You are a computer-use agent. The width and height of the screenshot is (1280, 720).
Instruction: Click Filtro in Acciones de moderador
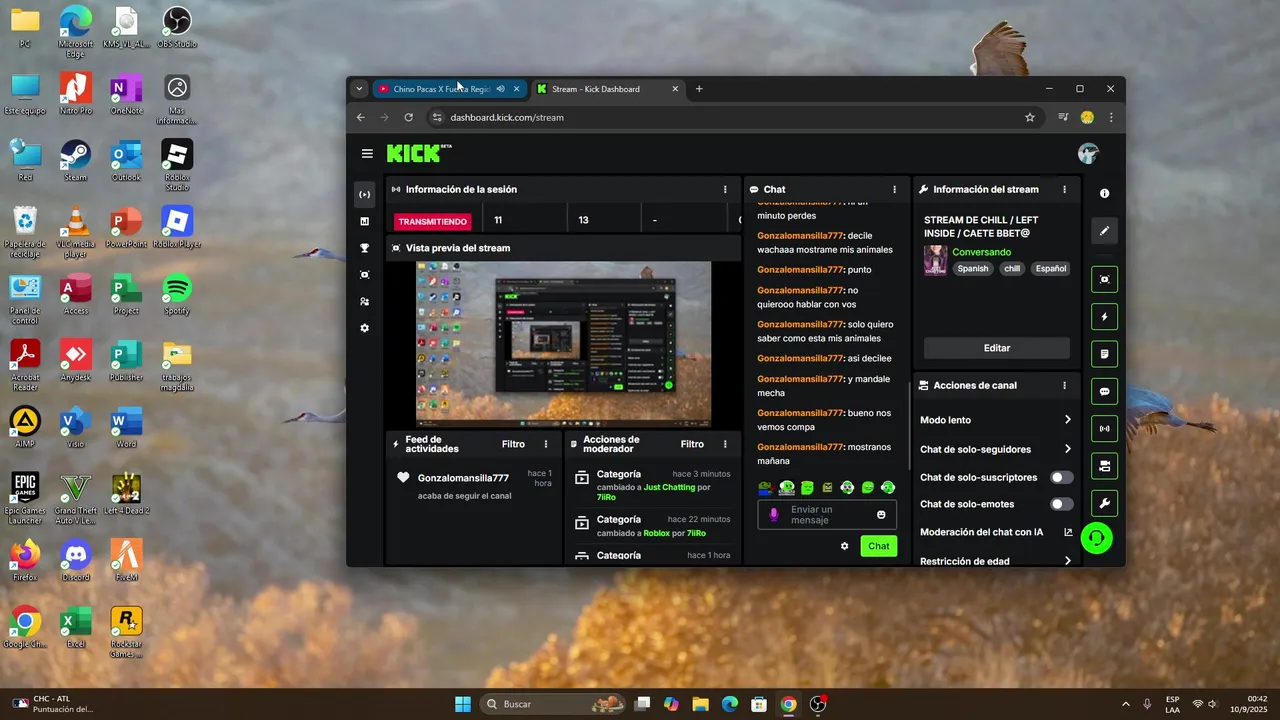[x=692, y=444]
